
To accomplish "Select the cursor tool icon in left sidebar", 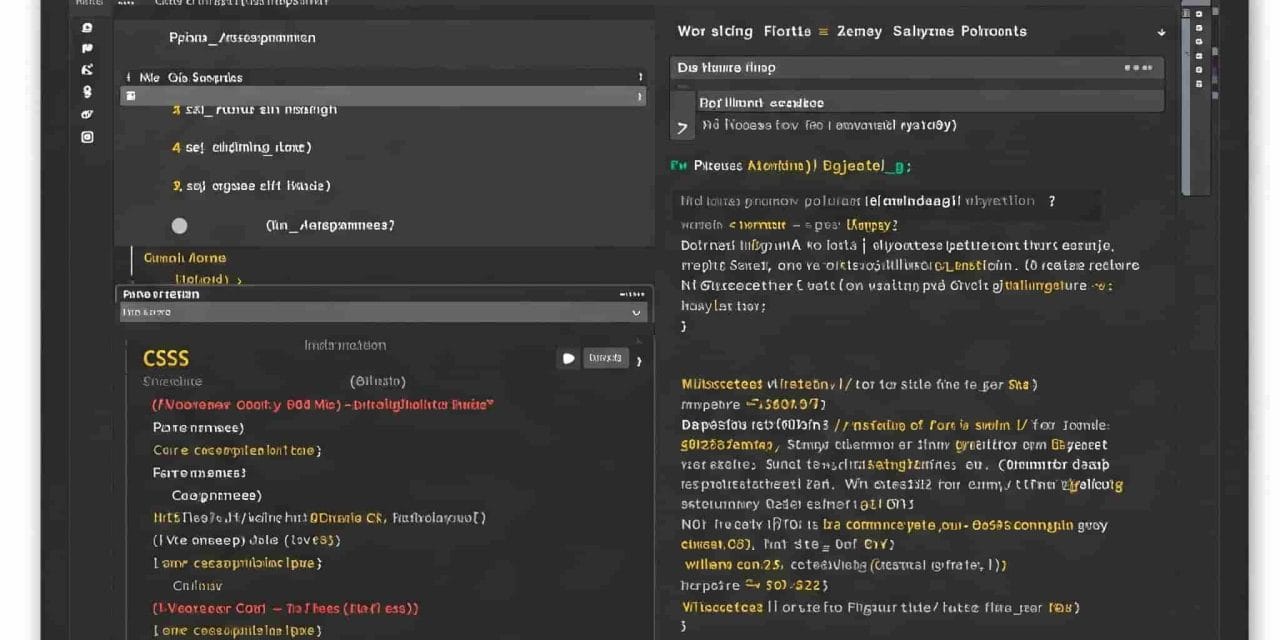I will click(x=87, y=68).
